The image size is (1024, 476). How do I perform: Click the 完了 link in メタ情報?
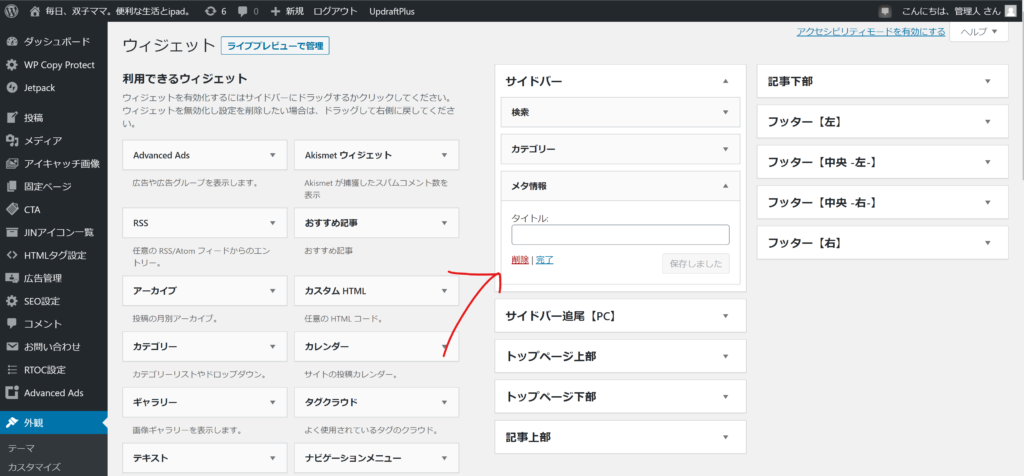[545, 260]
